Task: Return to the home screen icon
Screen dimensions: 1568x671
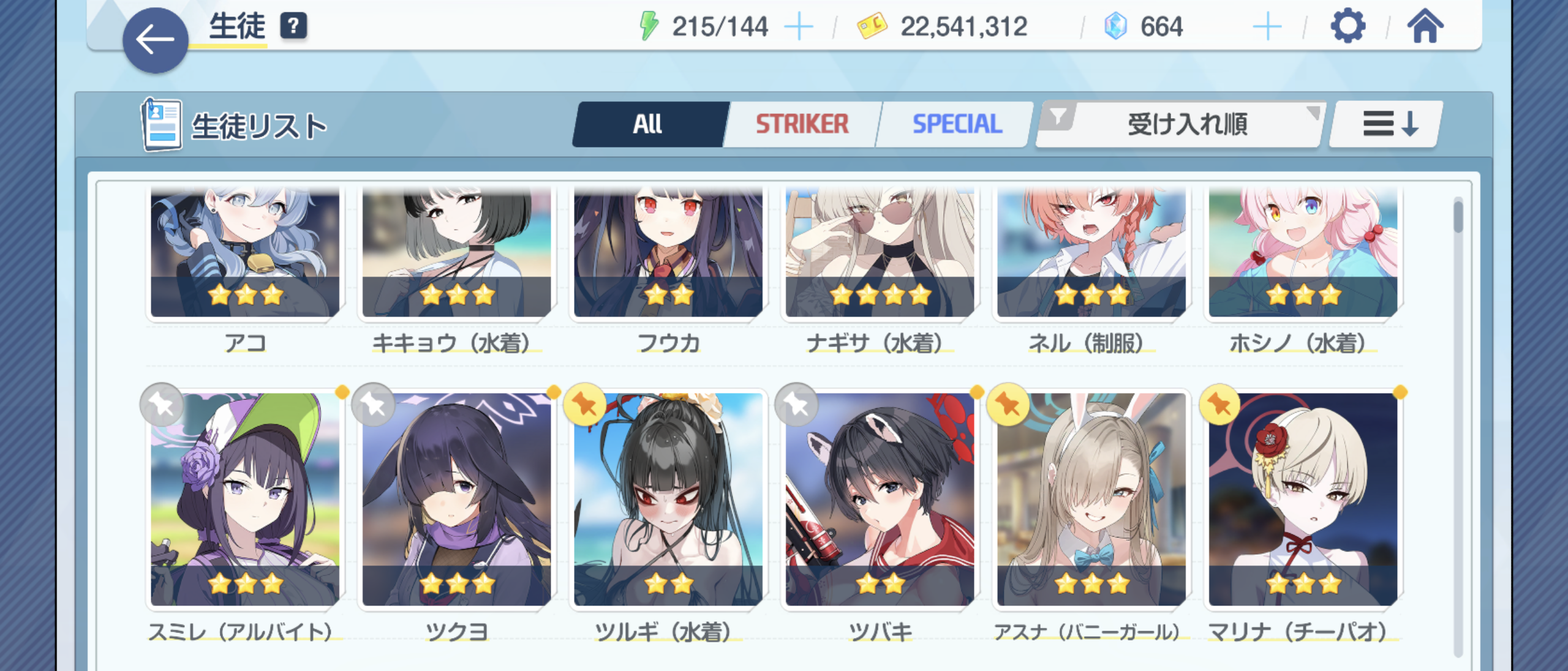Action: point(1425,26)
